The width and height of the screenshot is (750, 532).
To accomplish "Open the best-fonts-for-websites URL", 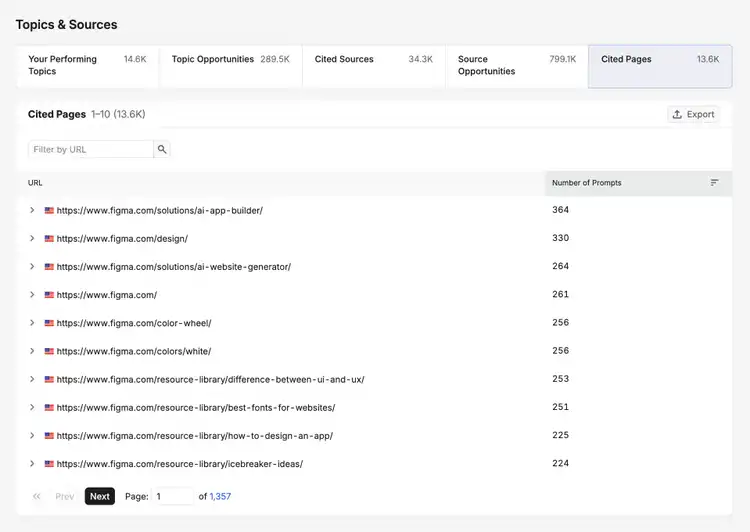I will 196,408.
